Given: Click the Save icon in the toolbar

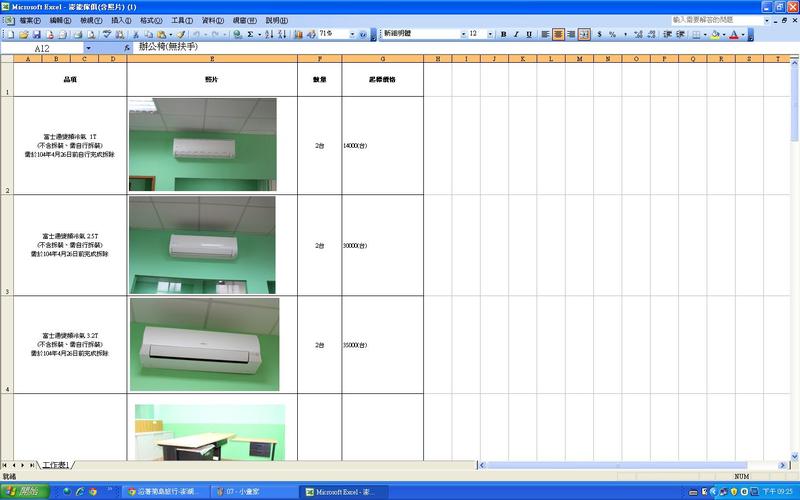Looking at the screenshot, I should coord(35,34).
